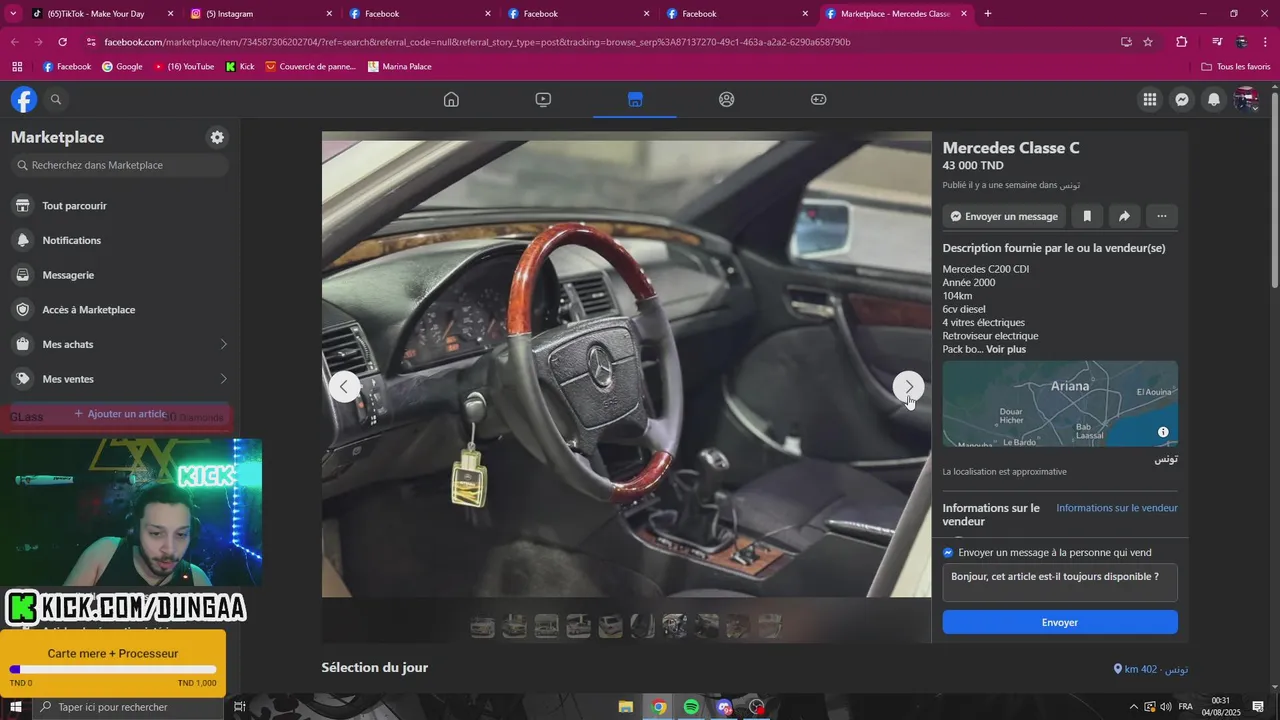Go back in browser history
This screenshot has height=720, width=1280.
(14, 42)
